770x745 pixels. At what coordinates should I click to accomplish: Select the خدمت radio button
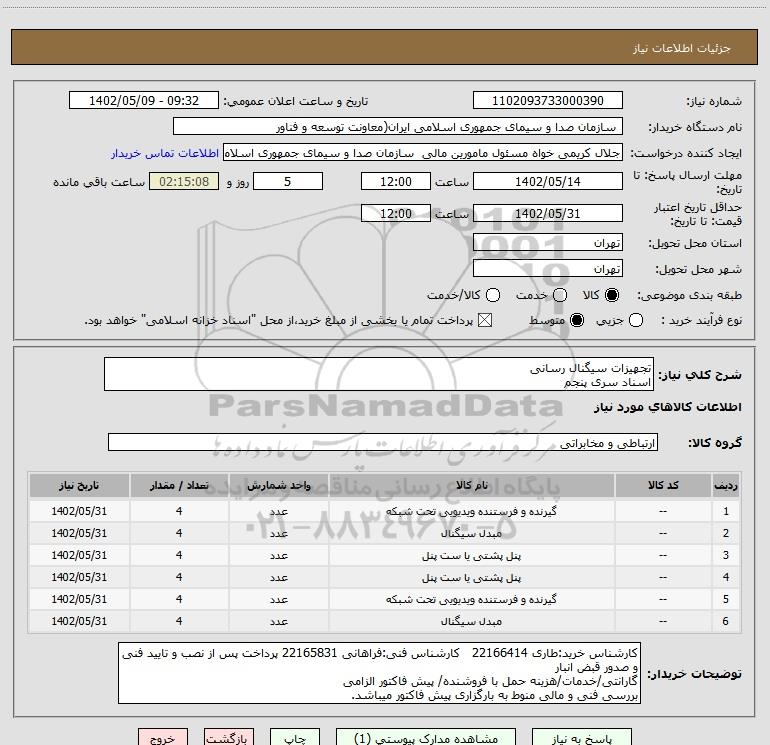[560, 295]
